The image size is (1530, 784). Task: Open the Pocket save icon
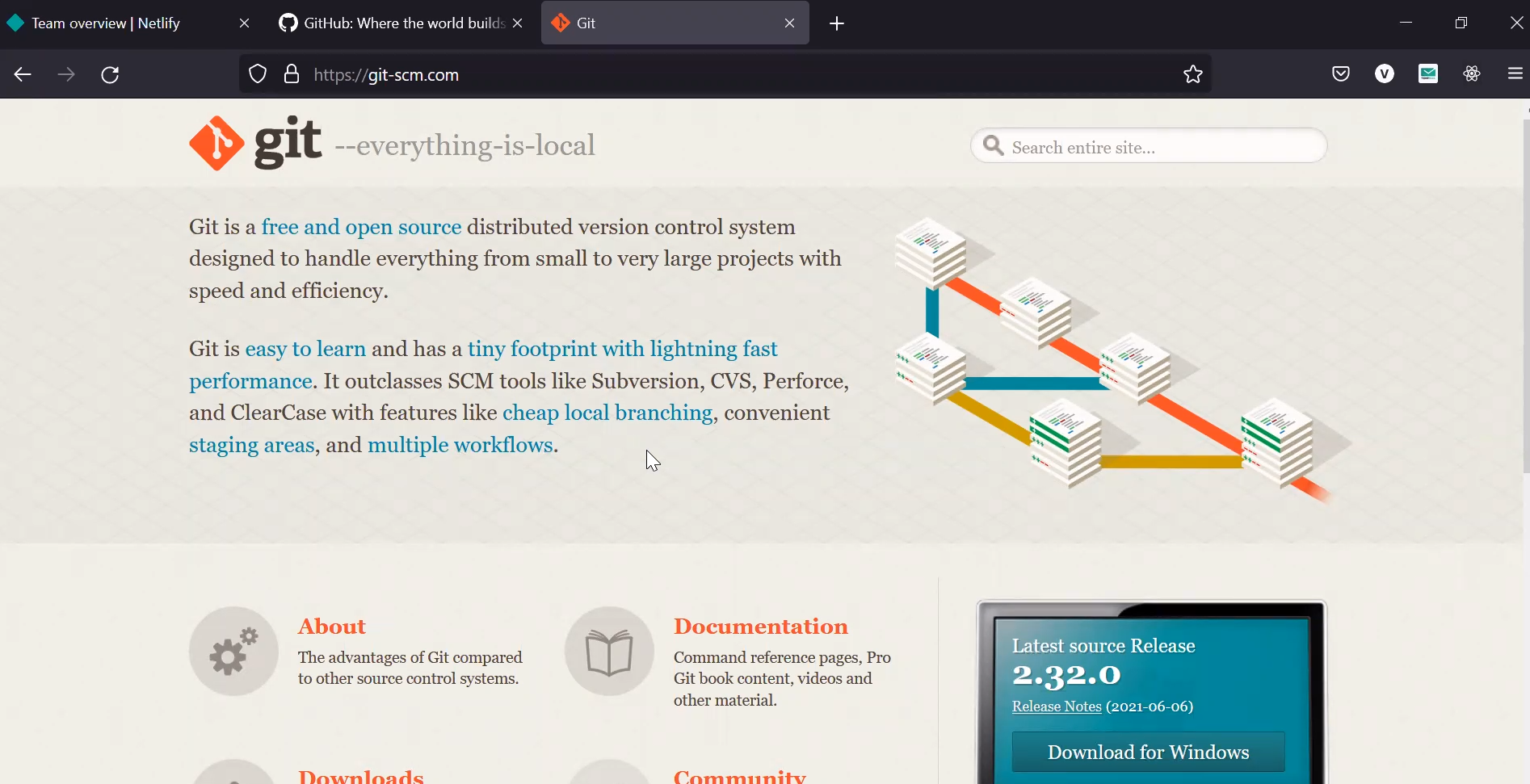click(1341, 74)
